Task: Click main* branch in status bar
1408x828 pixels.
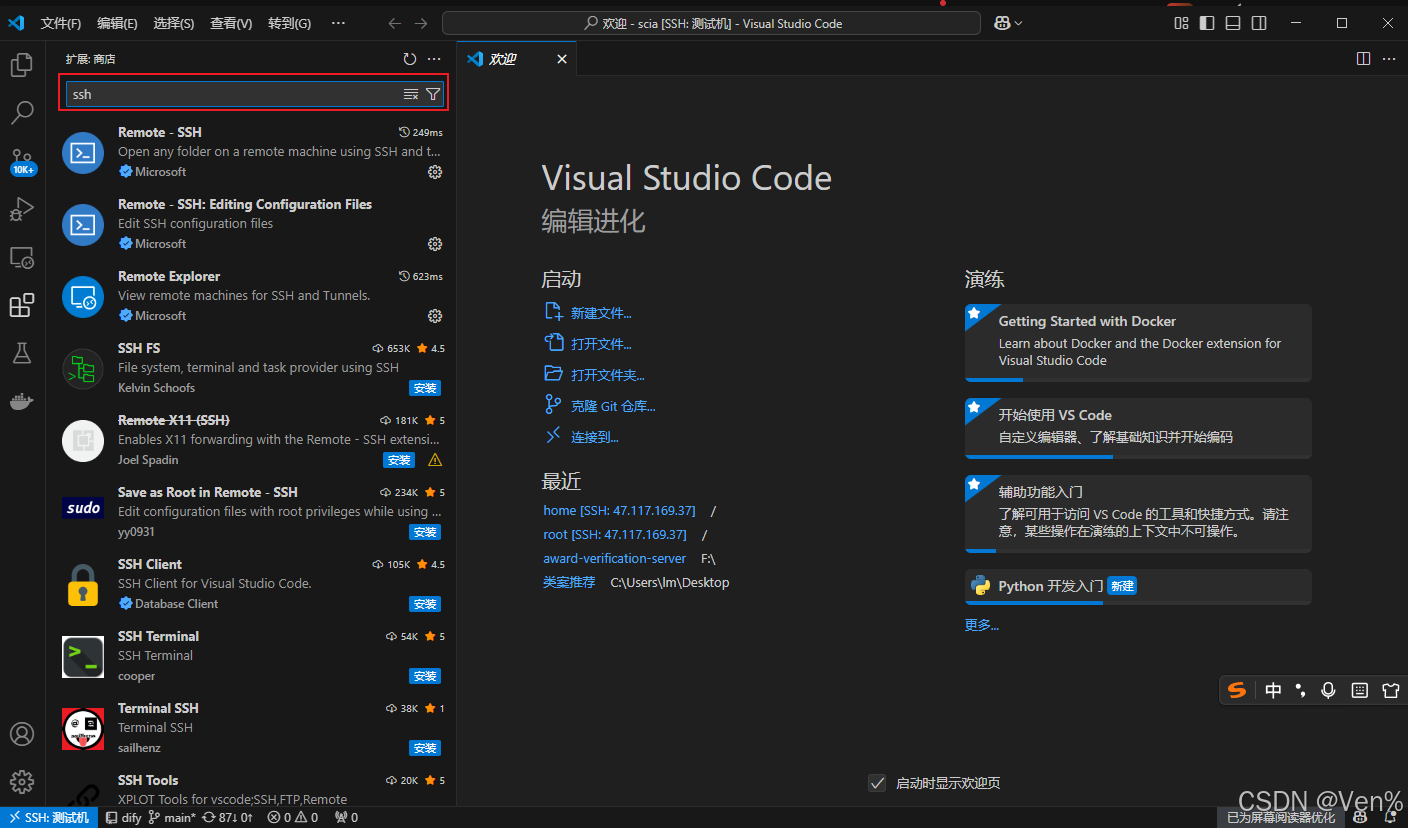Action: tap(172, 818)
